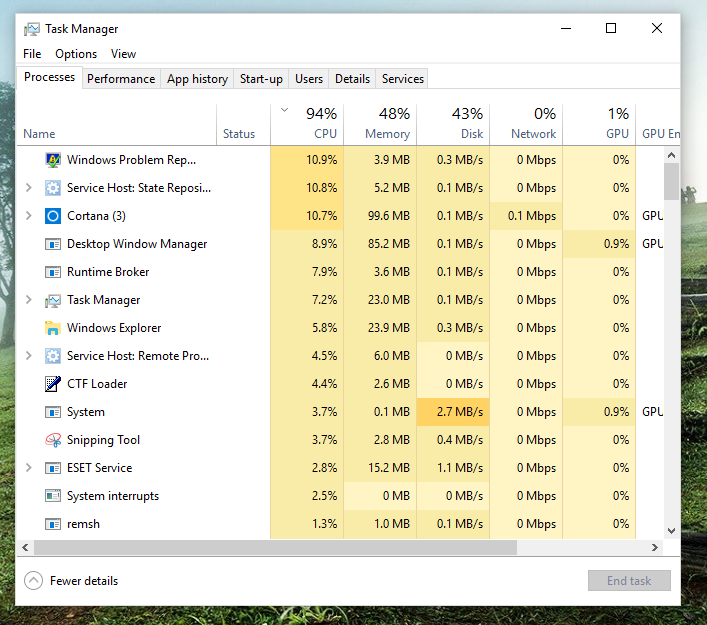
Task: Select the Processes tab
Action: (x=50, y=77)
